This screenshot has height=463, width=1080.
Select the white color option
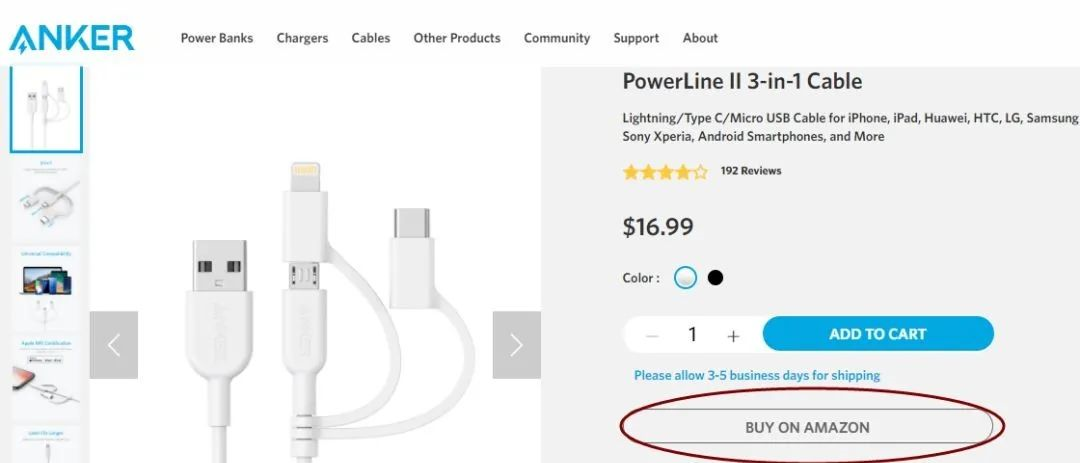[685, 278]
